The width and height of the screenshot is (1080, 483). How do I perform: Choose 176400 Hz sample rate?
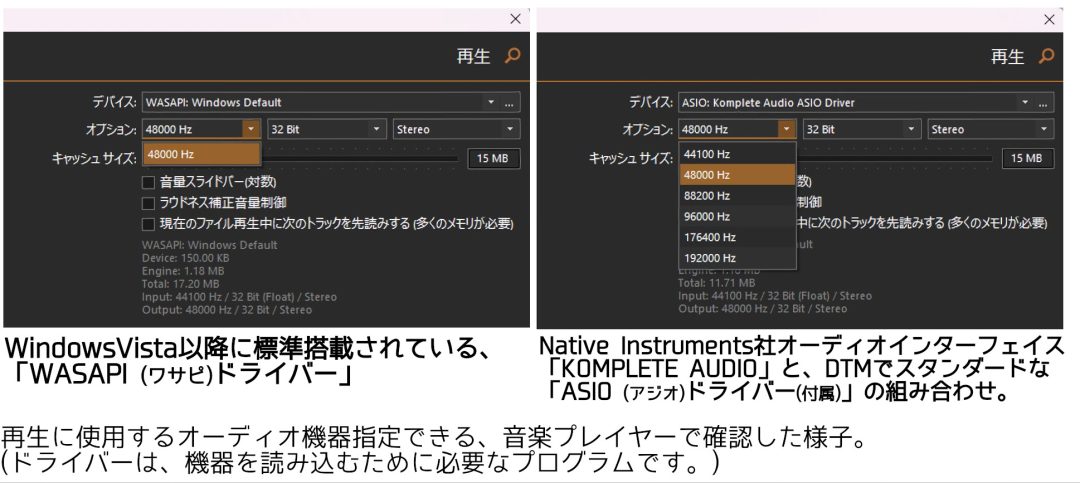click(x=737, y=237)
